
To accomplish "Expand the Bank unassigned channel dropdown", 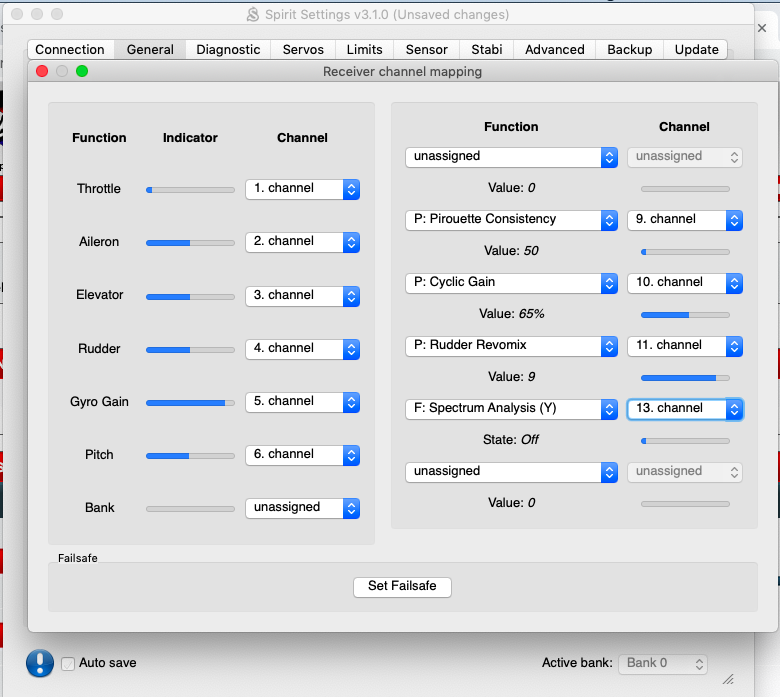I will (302, 508).
